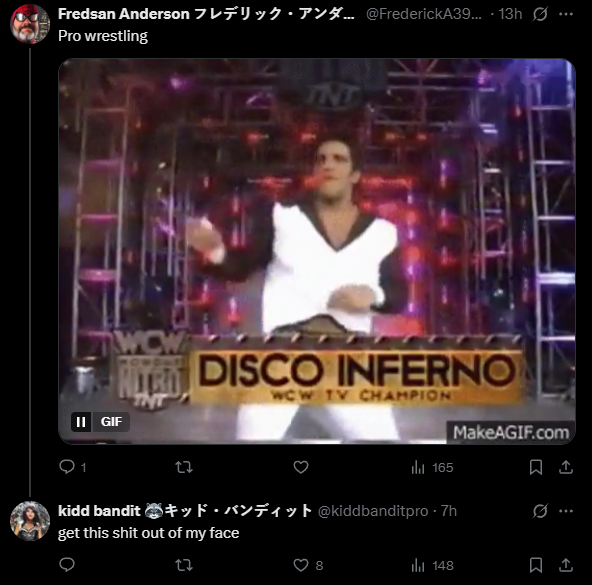Viewport: 592px width, 585px height.
Task: Open Fredsan Anderson display name link
Action: coord(206,14)
